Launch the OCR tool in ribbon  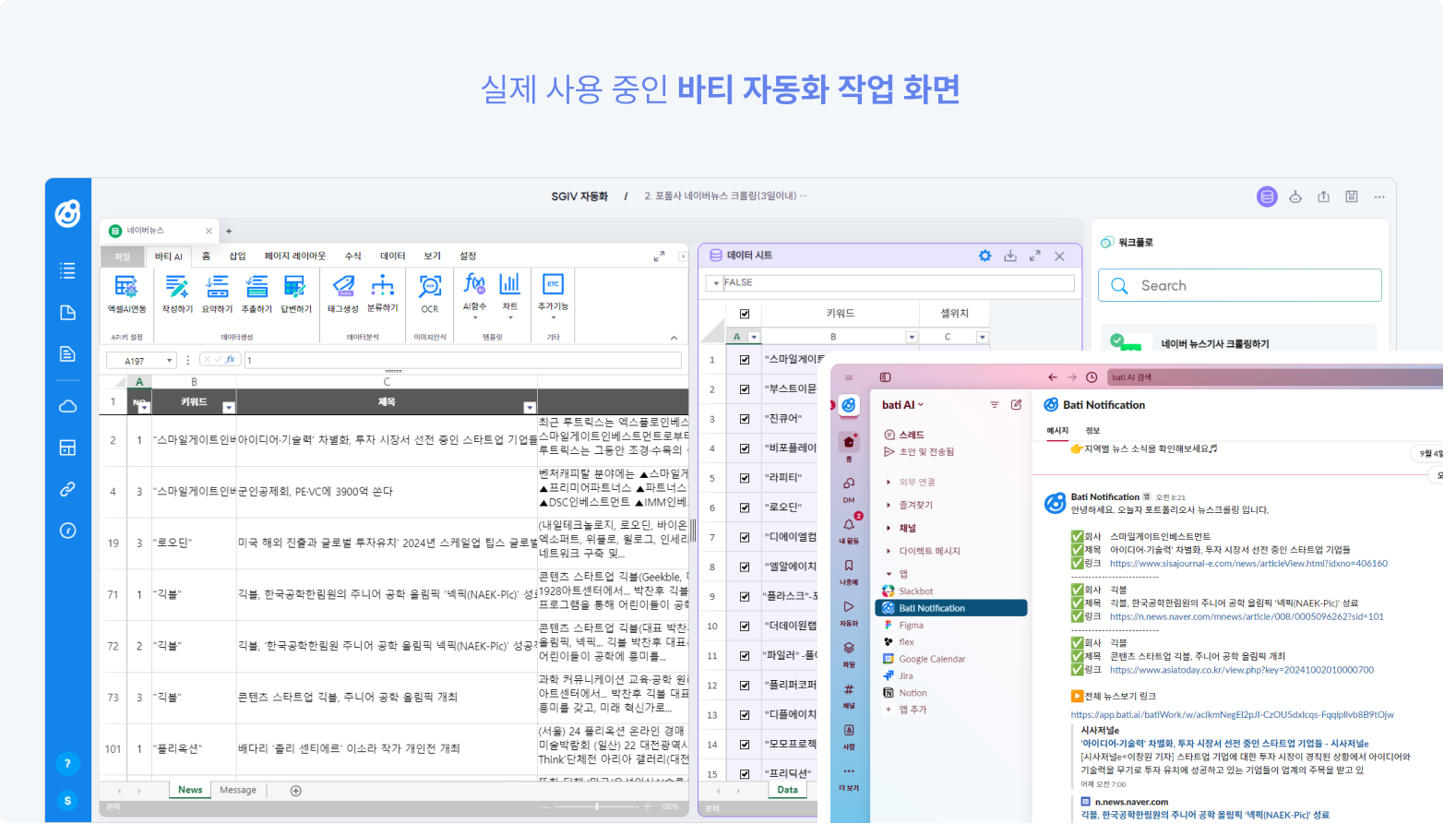point(430,293)
